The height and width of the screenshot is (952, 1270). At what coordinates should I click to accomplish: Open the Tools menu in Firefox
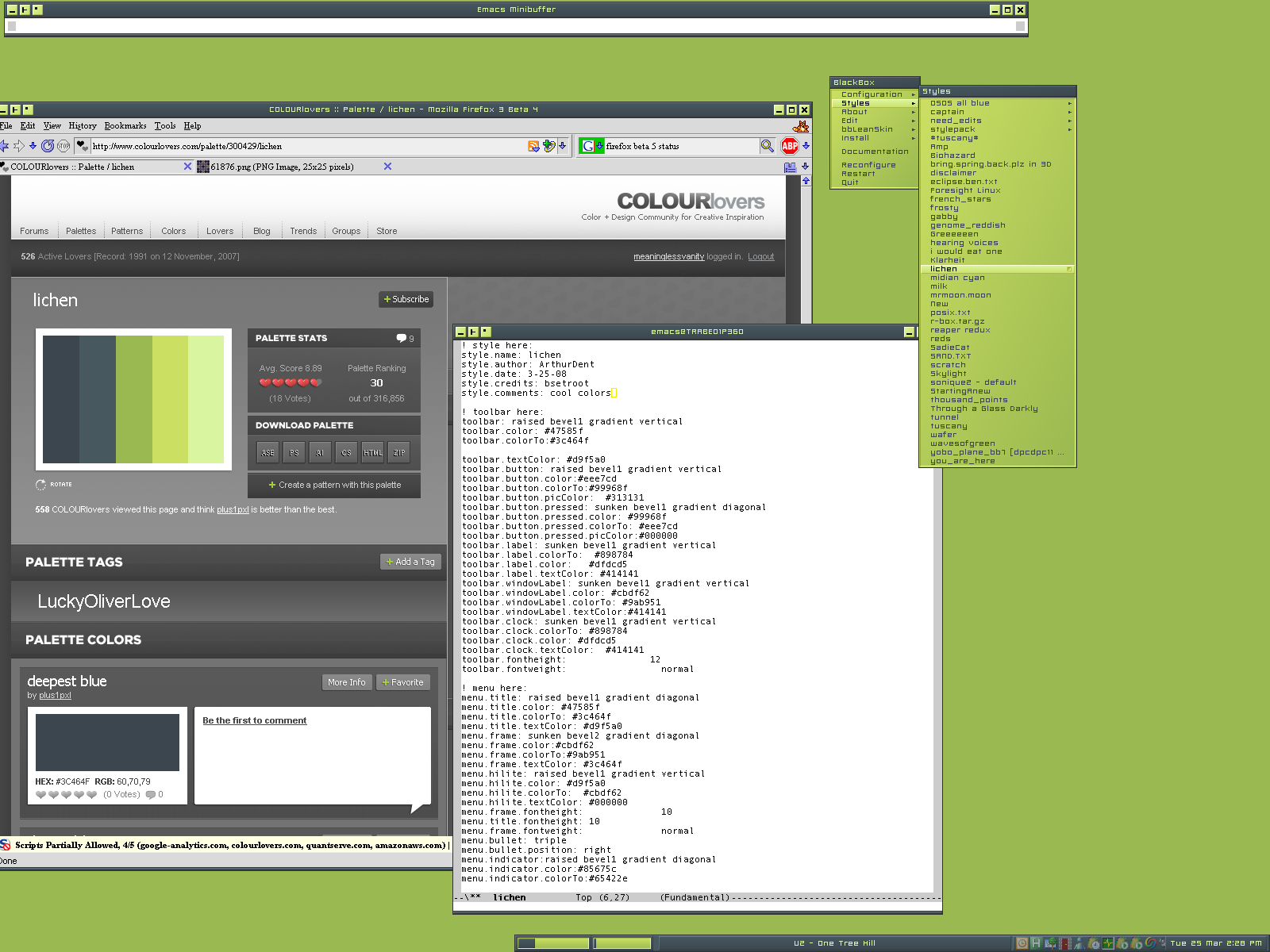click(x=165, y=125)
